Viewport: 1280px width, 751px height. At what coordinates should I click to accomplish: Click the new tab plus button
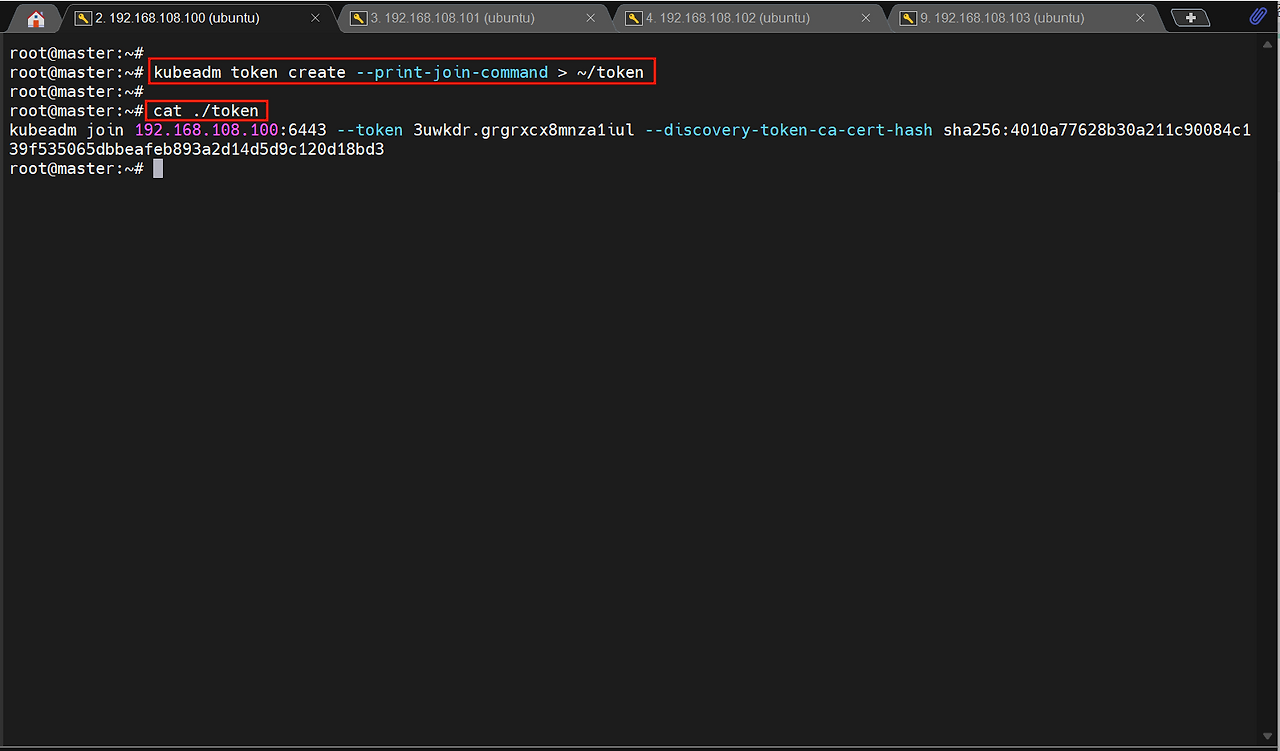(1190, 18)
